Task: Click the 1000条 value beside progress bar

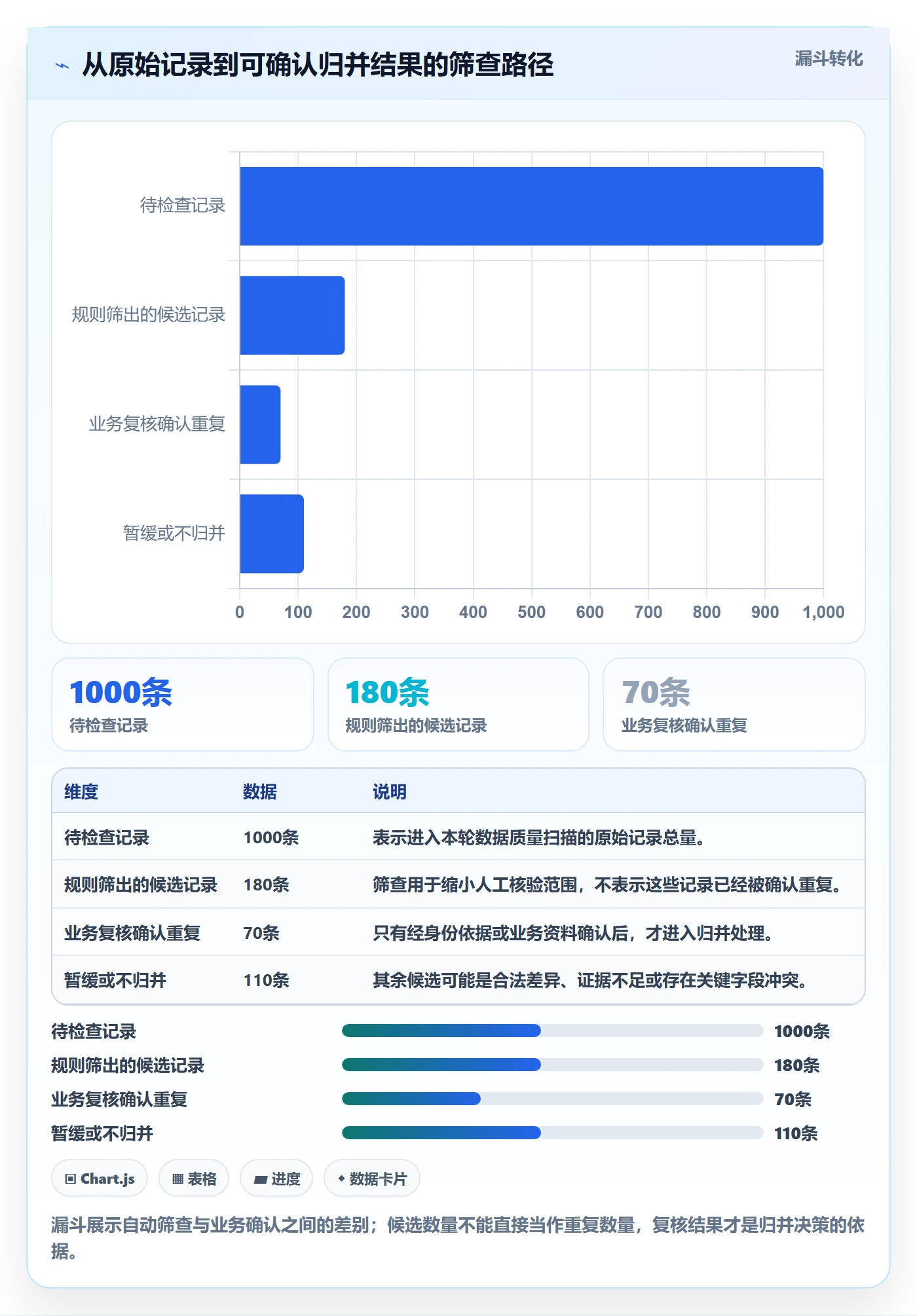Action: [x=802, y=1031]
